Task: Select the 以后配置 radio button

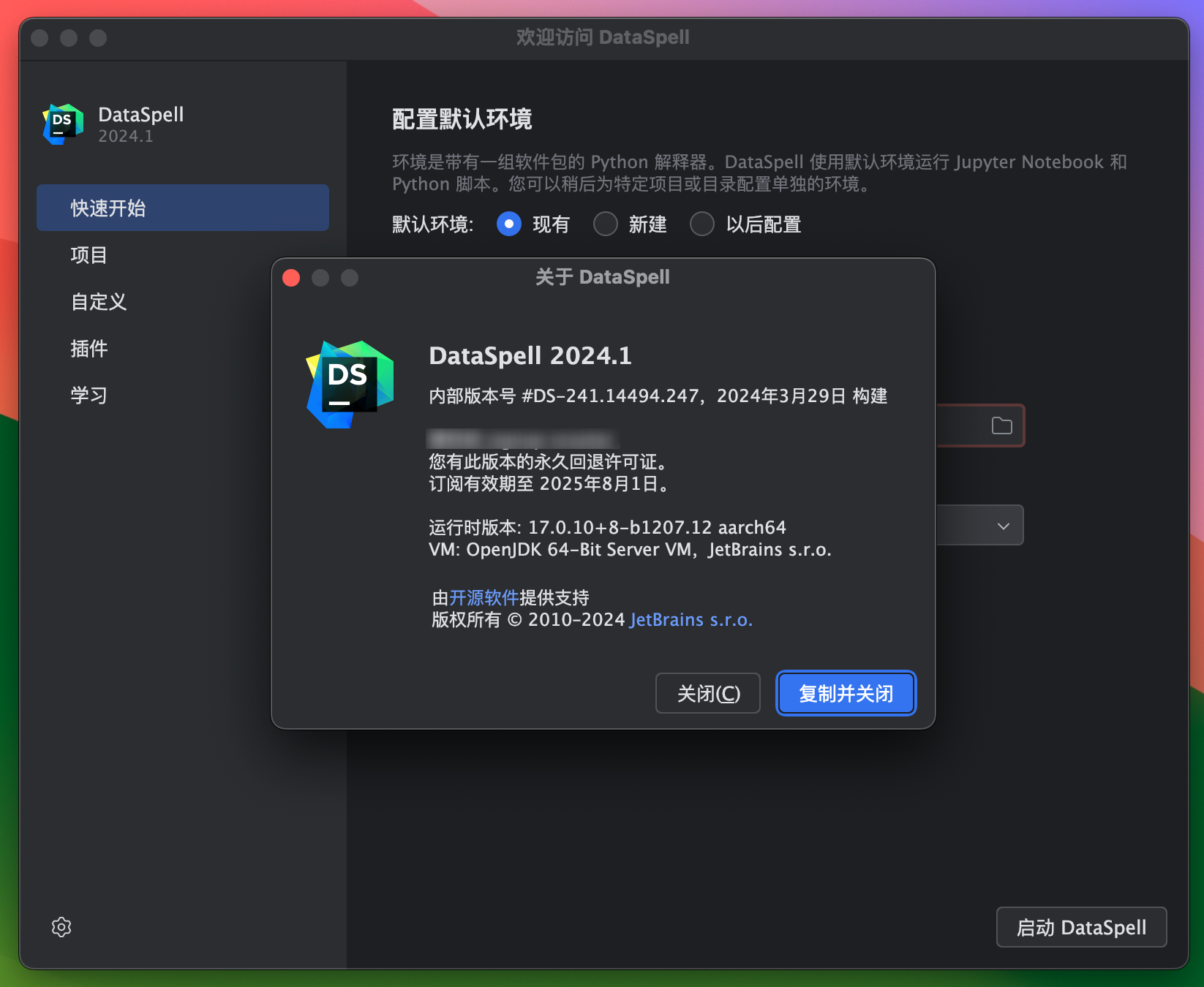Action: [702, 224]
